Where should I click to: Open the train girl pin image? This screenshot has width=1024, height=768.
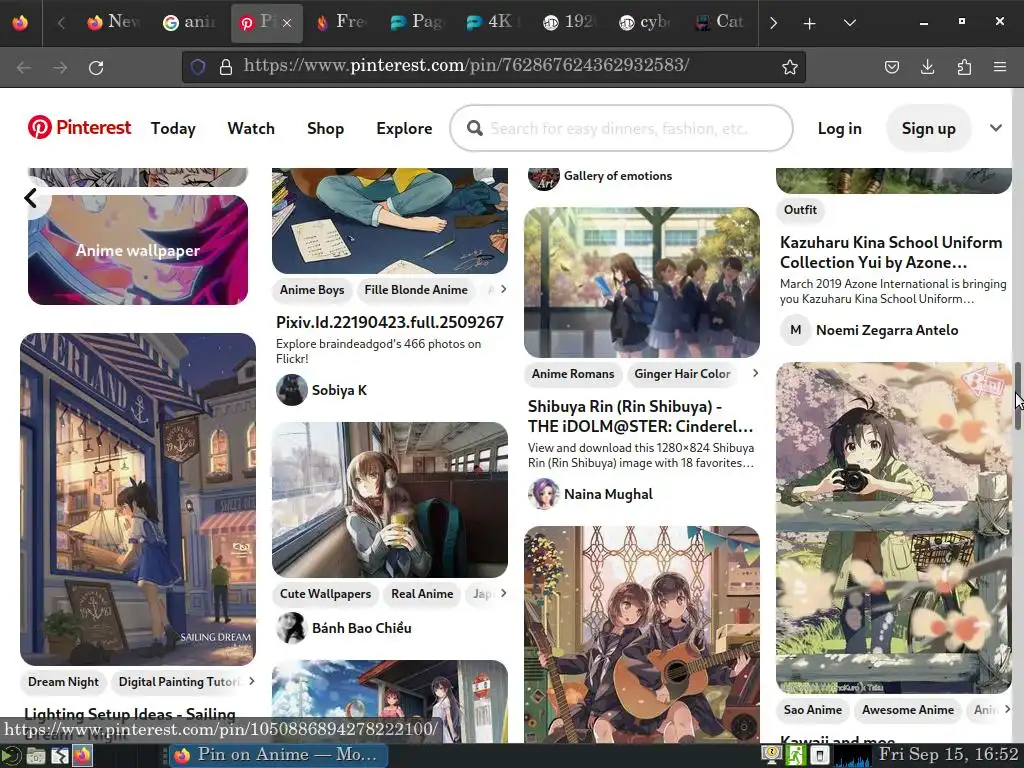[x=390, y=500]
